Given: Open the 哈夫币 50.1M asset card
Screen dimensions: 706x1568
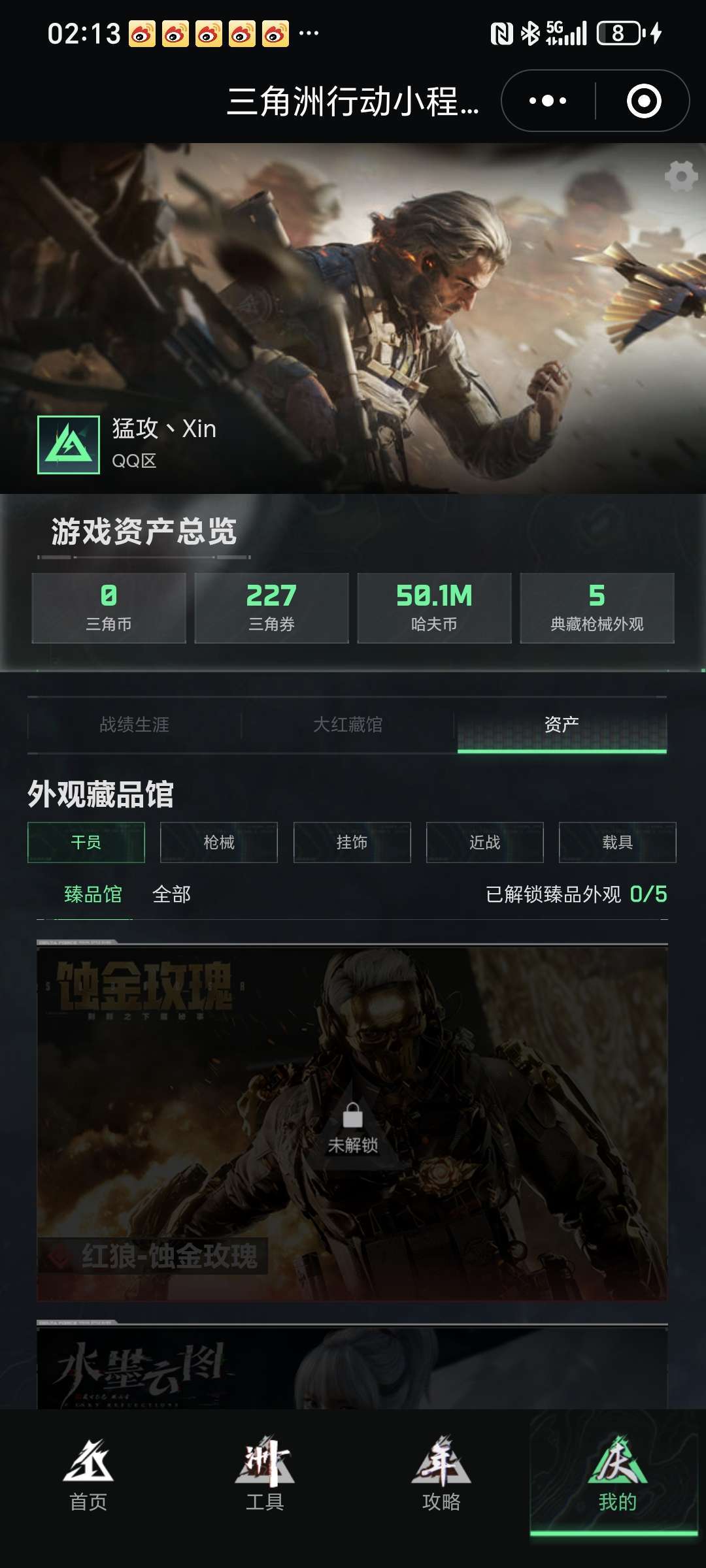Looking at the screenshot, I should pyautogui.click(x=434, y=608).
